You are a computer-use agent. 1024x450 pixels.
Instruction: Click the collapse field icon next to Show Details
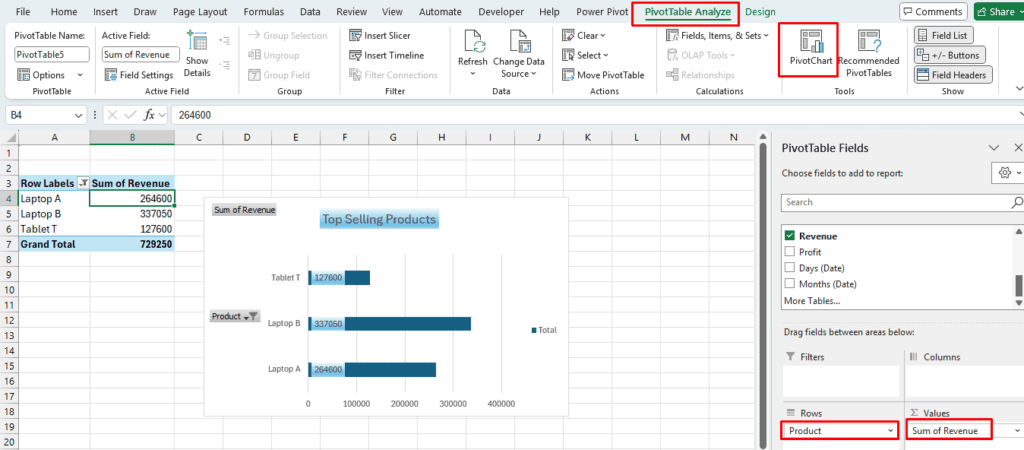[x=225, y=65]
